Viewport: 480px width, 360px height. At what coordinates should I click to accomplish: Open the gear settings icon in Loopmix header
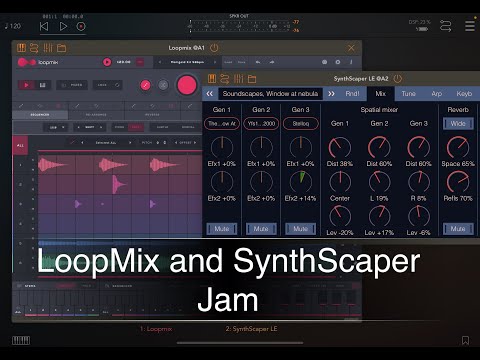(x=338, y=62)
